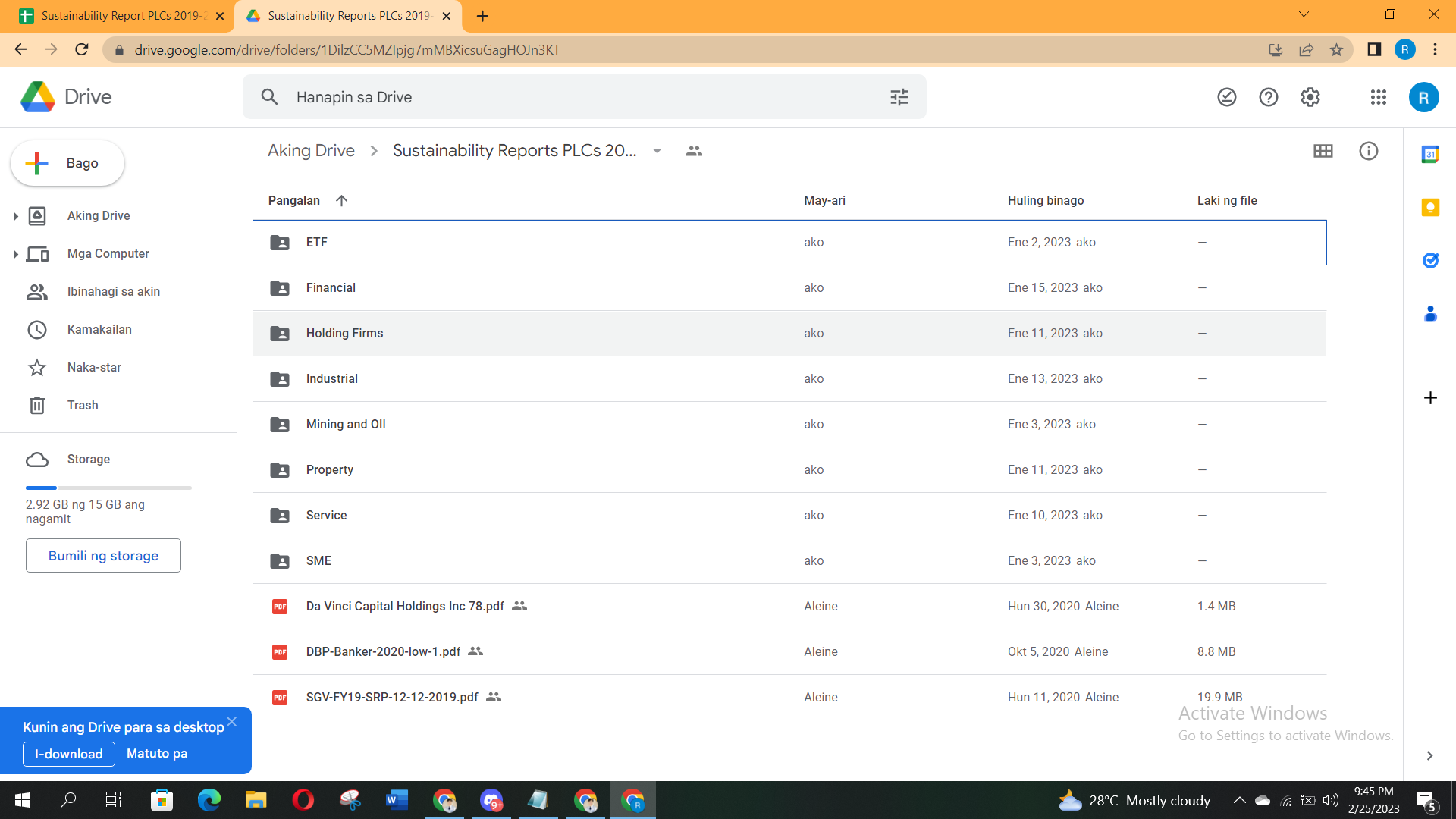
Task: Select the SME folder
Action: point(789,561)
